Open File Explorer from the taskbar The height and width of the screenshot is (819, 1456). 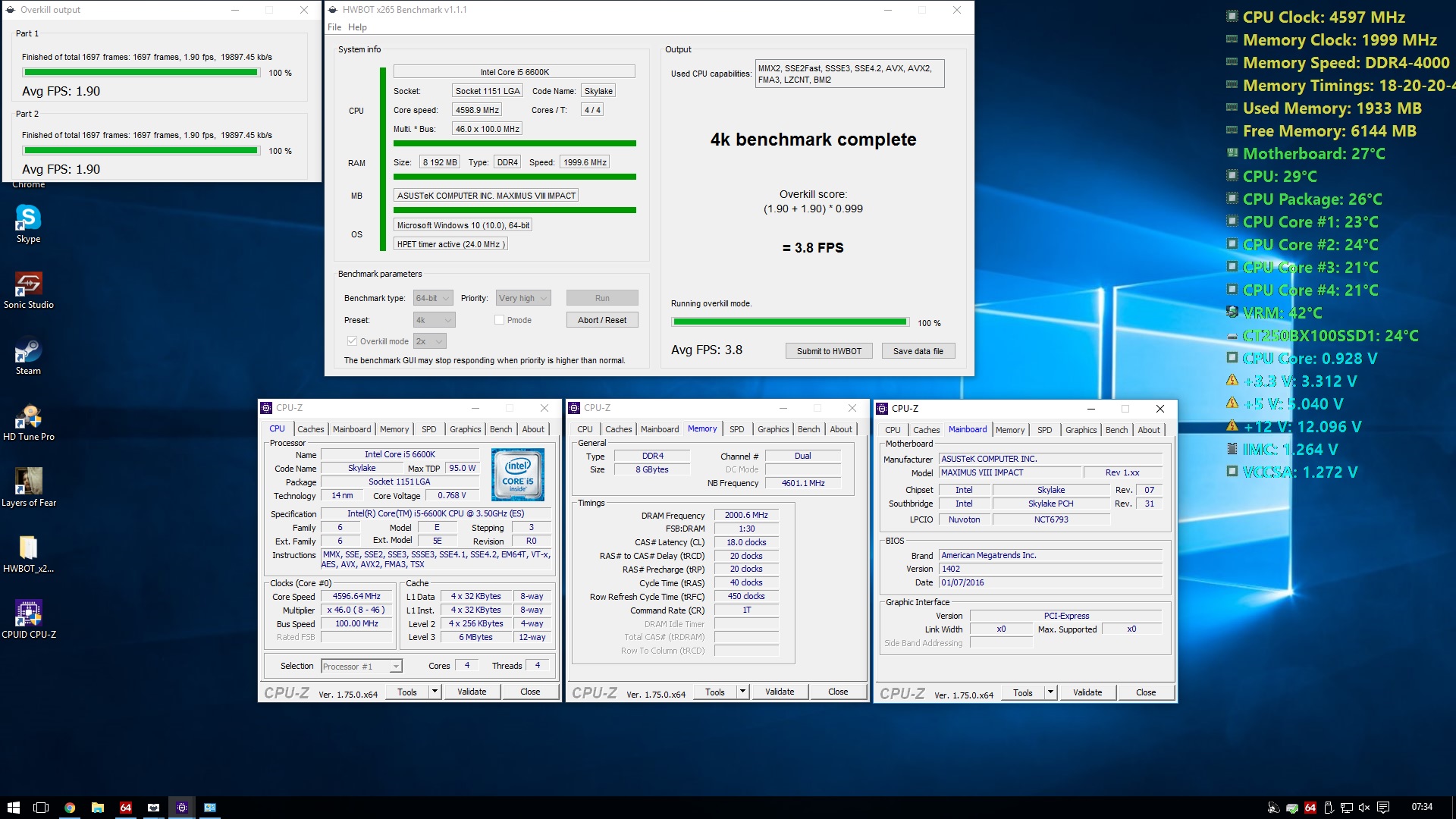tap(98, 808)
